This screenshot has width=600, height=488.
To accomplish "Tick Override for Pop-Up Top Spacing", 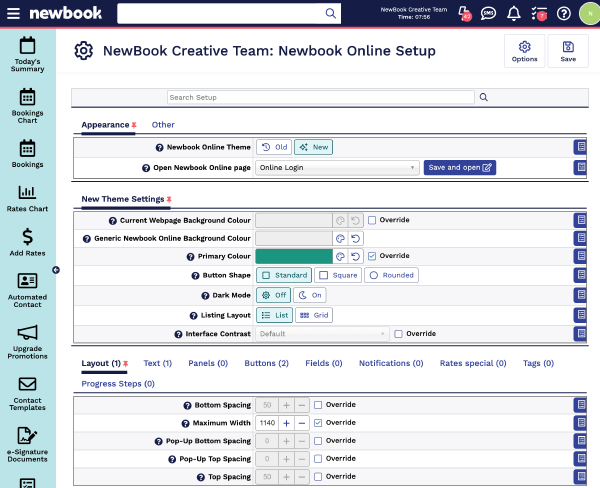I will coord(318,459).
